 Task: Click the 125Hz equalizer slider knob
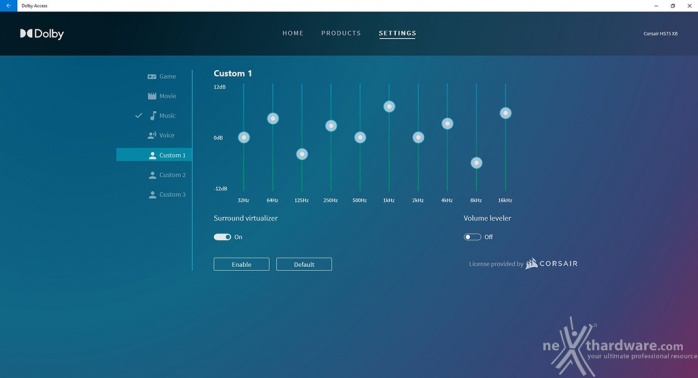tap(302, 154)
